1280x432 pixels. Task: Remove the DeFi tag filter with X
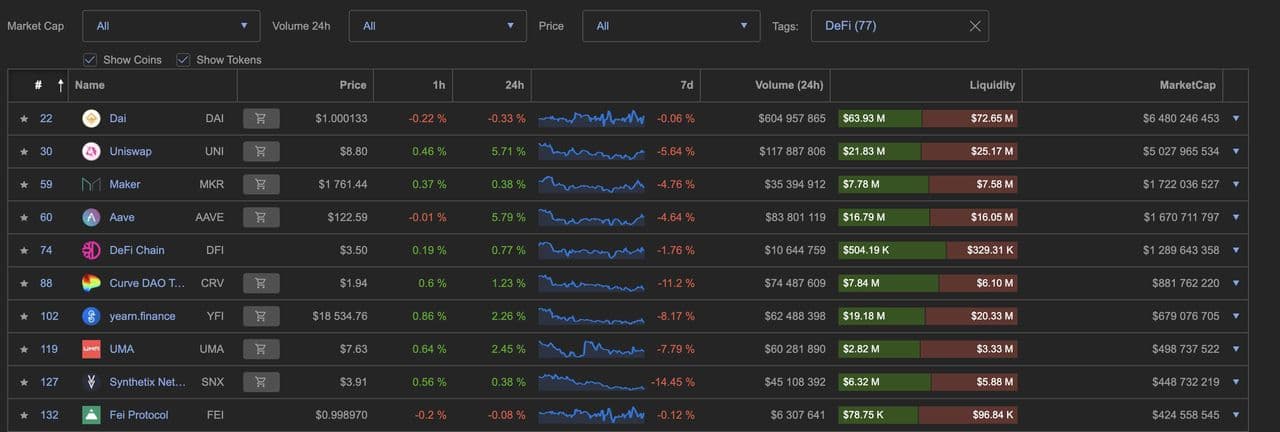(975, 26)
